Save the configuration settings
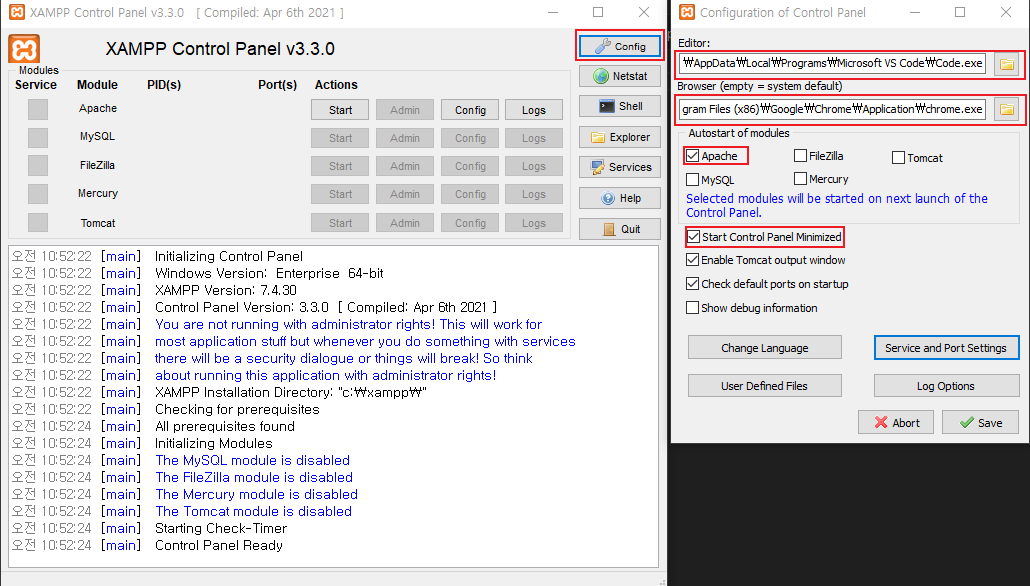 [980, 422]
